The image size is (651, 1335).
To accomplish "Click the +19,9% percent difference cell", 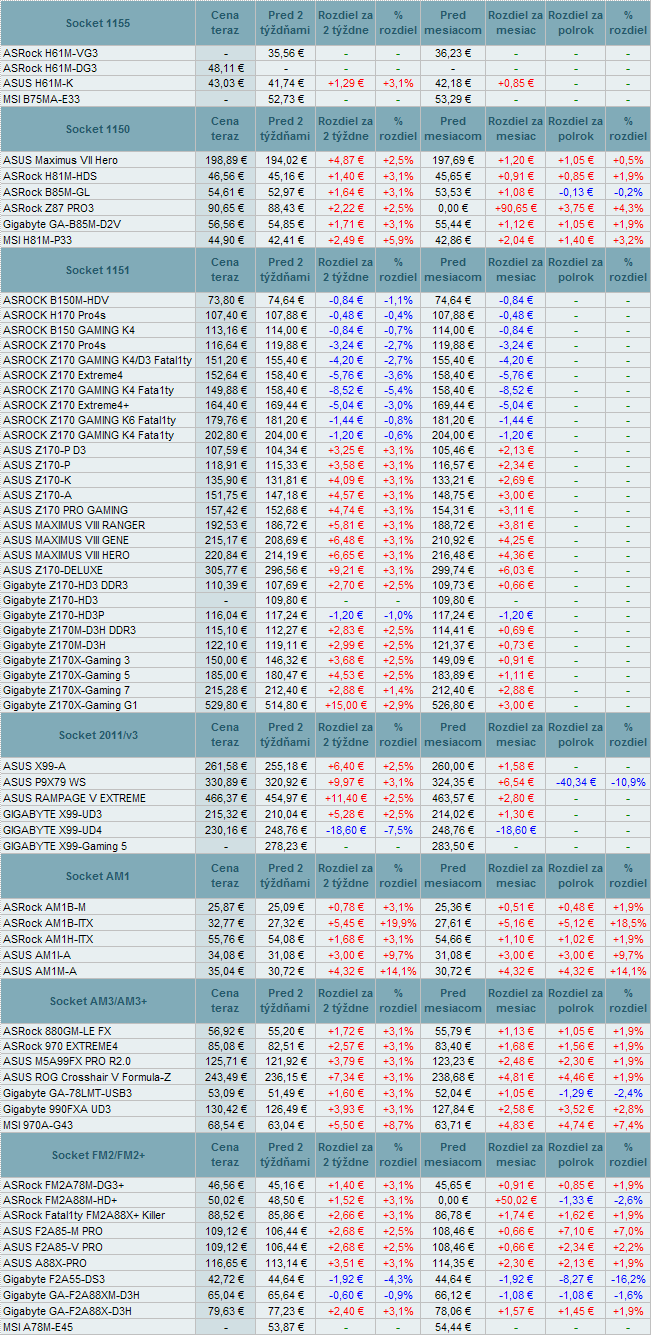I will (x=398, y=922).
